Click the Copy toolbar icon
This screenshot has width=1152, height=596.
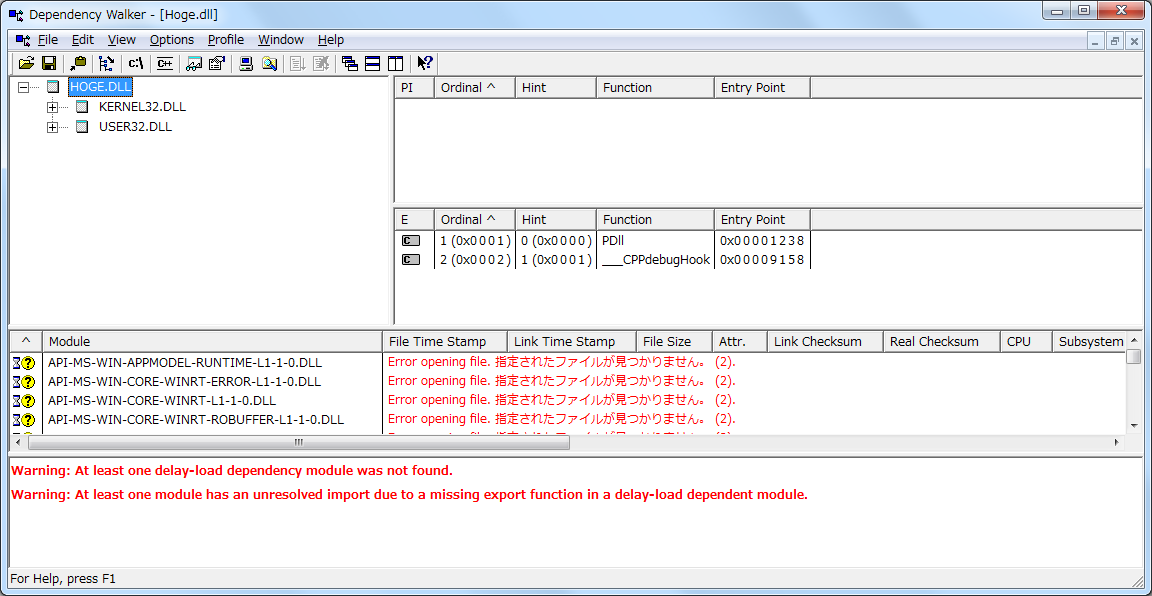[x=78, y=63]
